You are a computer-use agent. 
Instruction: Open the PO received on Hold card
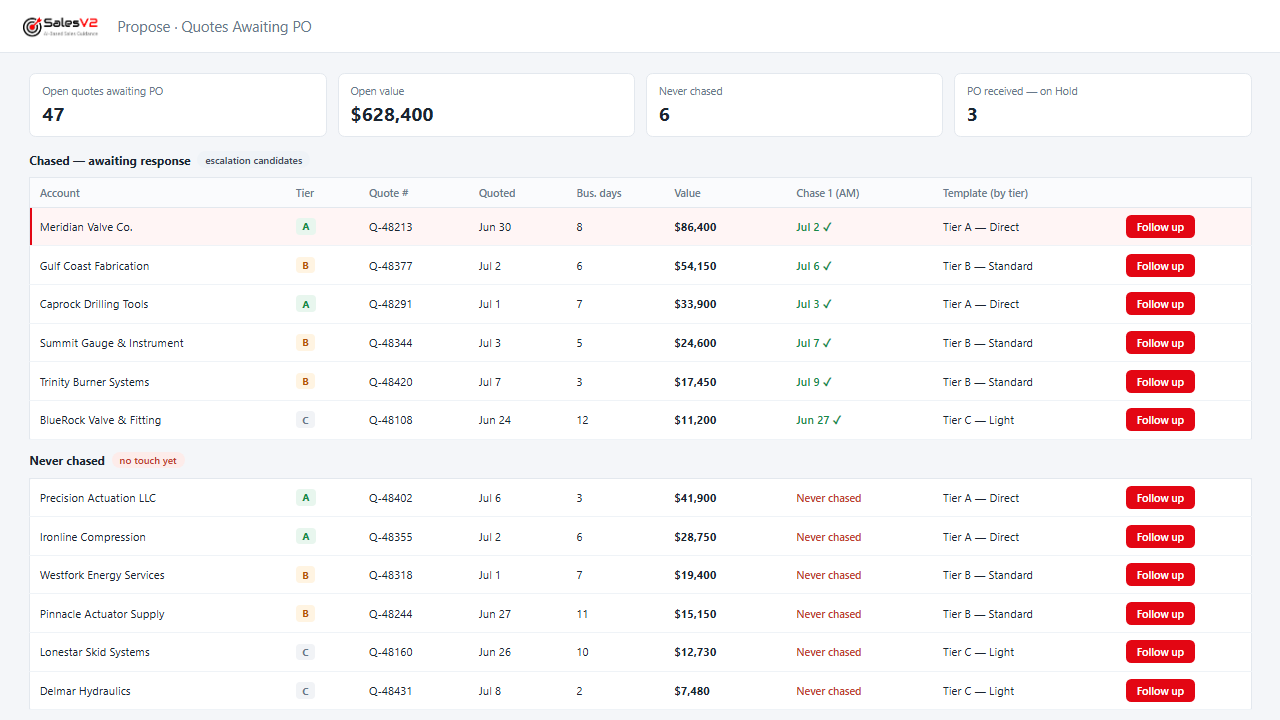pos(1103,105)
